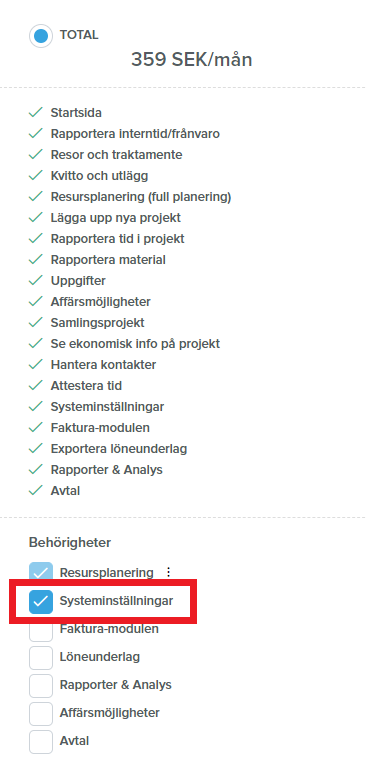Uncheck the Systeminställningar permission checkbox
This screenshot has height=774, width=366.
point(41,601)
